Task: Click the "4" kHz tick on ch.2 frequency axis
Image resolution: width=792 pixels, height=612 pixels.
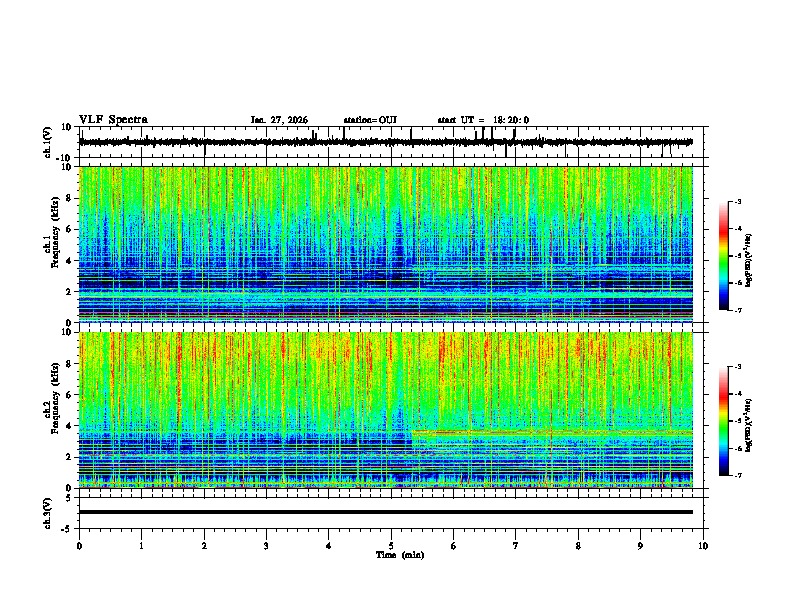Action: (x=70, y=426)
